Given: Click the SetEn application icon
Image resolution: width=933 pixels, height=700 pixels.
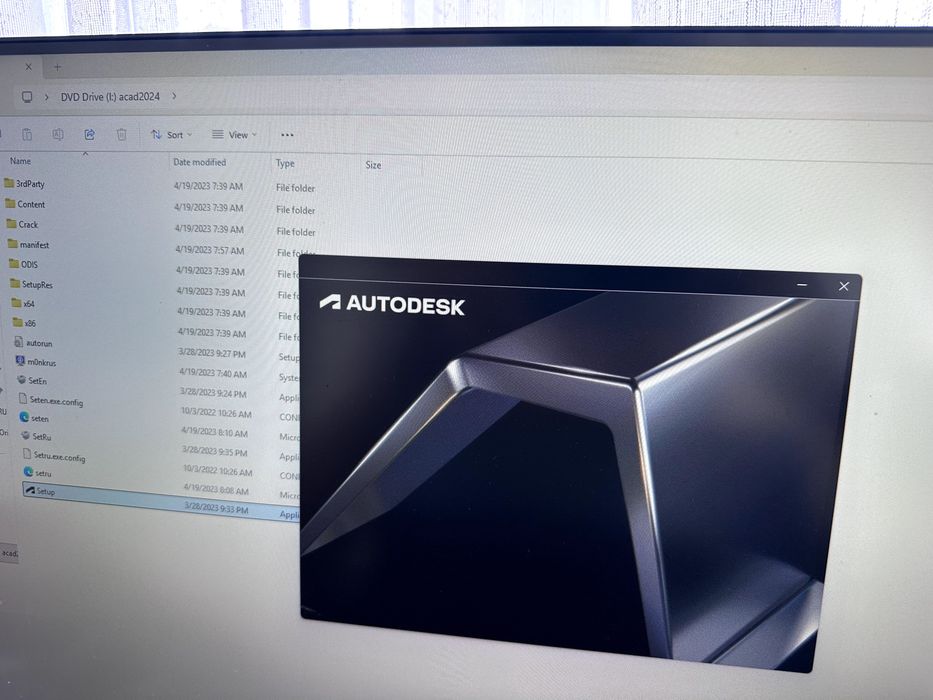Looking at the screenshot, I should (x=21, y=380).
